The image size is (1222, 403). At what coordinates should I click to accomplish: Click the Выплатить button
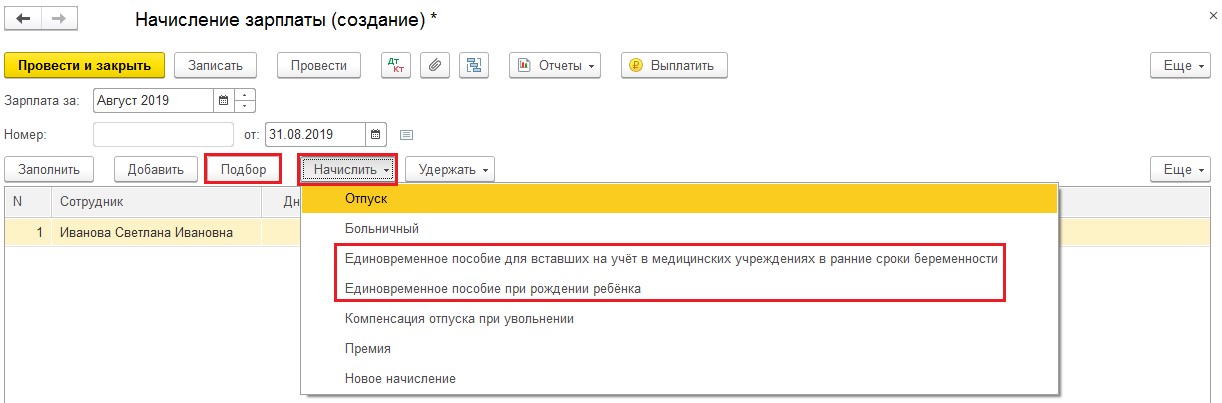coord(673,66)
